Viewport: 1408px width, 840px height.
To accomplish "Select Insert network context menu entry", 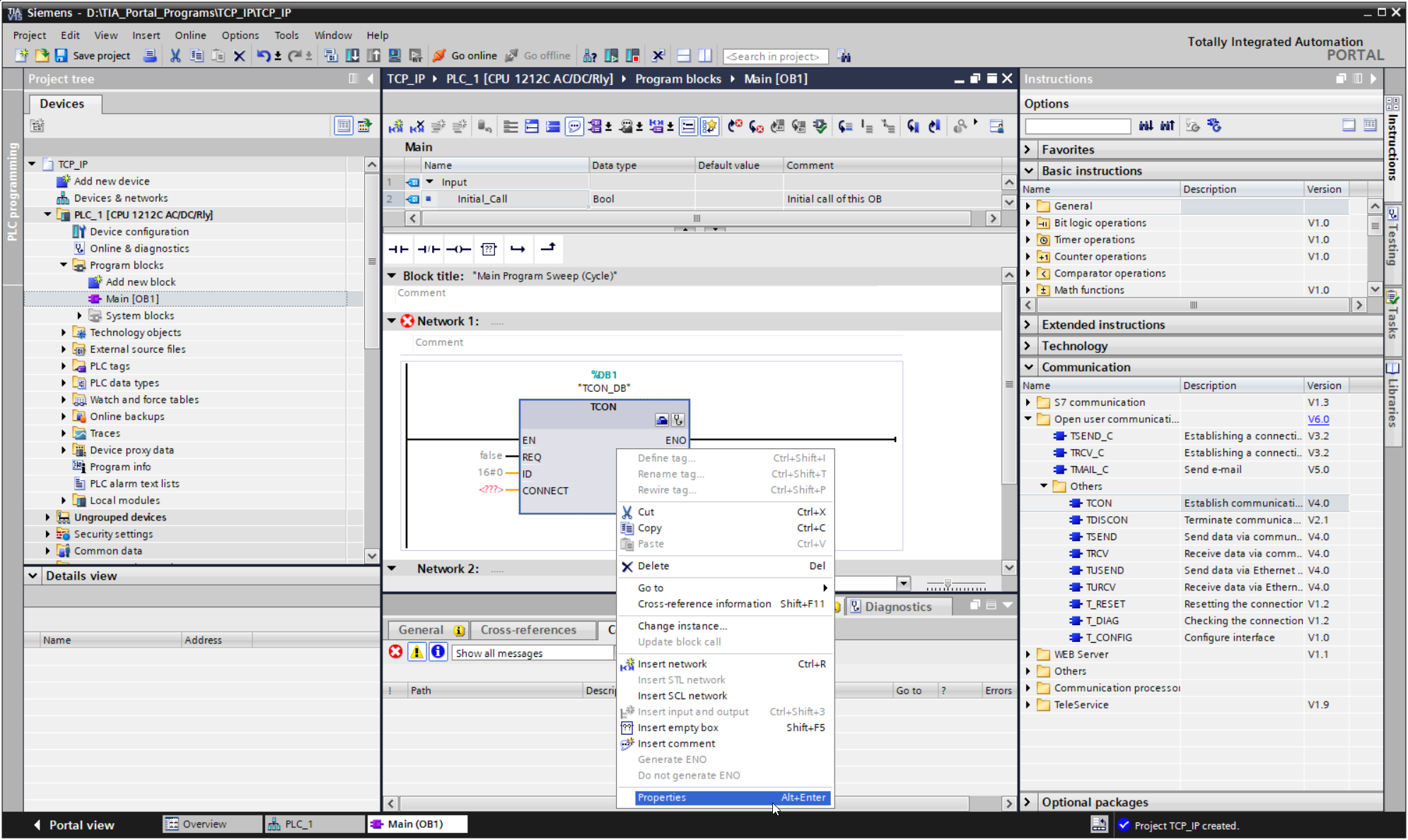I will [x=672, y=664].
